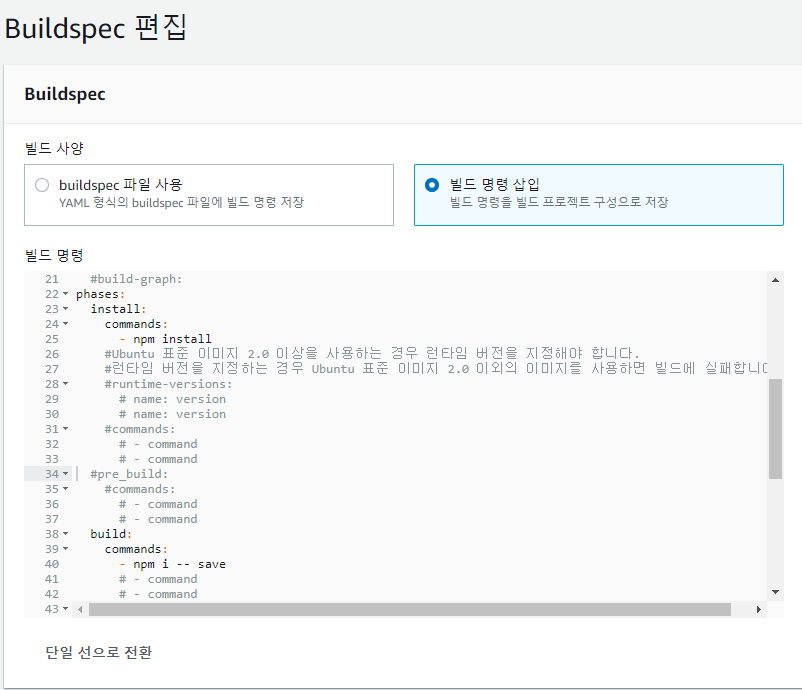The height and width of the screenshot is (690, 802).
Task: Collapse the #commands fold arrow on line 31
Action: tap(65, 429)
